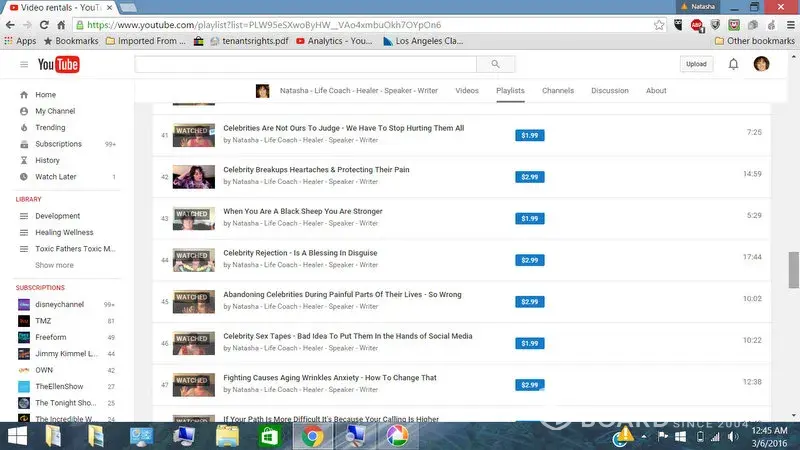Open the account avatar menu
Viewport: 800px width, 450px height.
[x=761, y=64]
